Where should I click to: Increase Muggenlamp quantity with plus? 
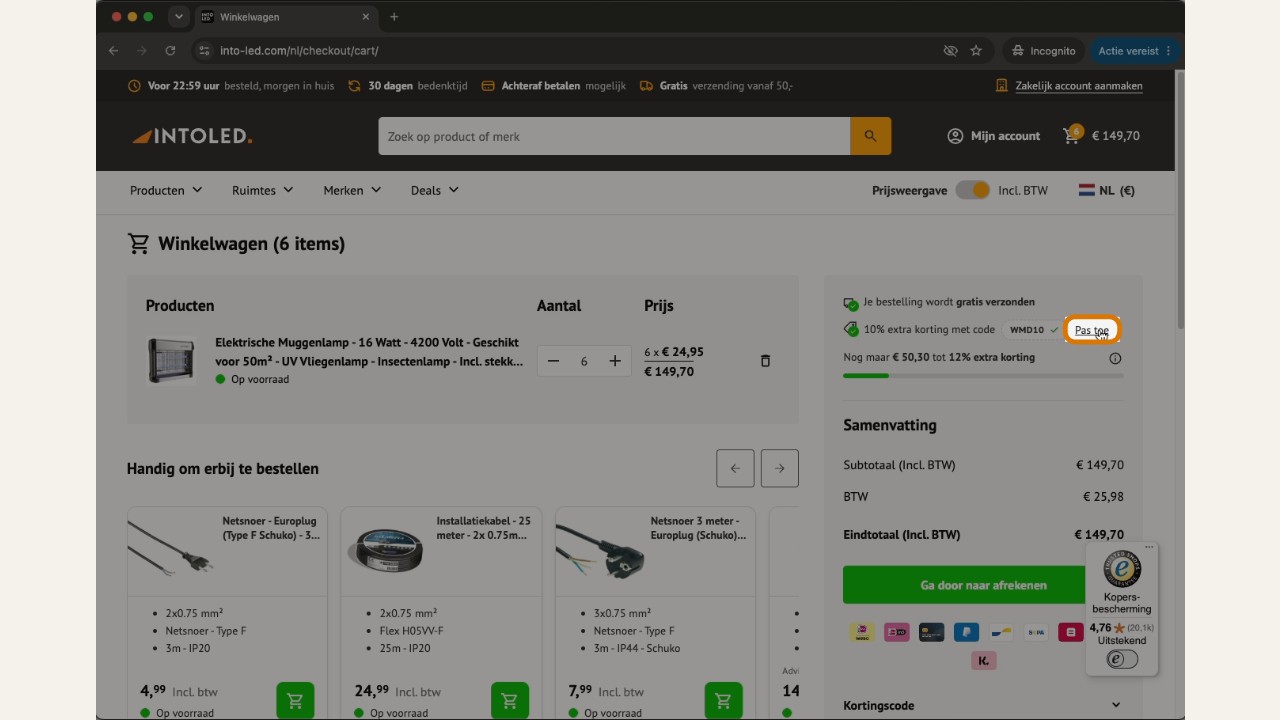pyautogui.click(x=615, y=361)
